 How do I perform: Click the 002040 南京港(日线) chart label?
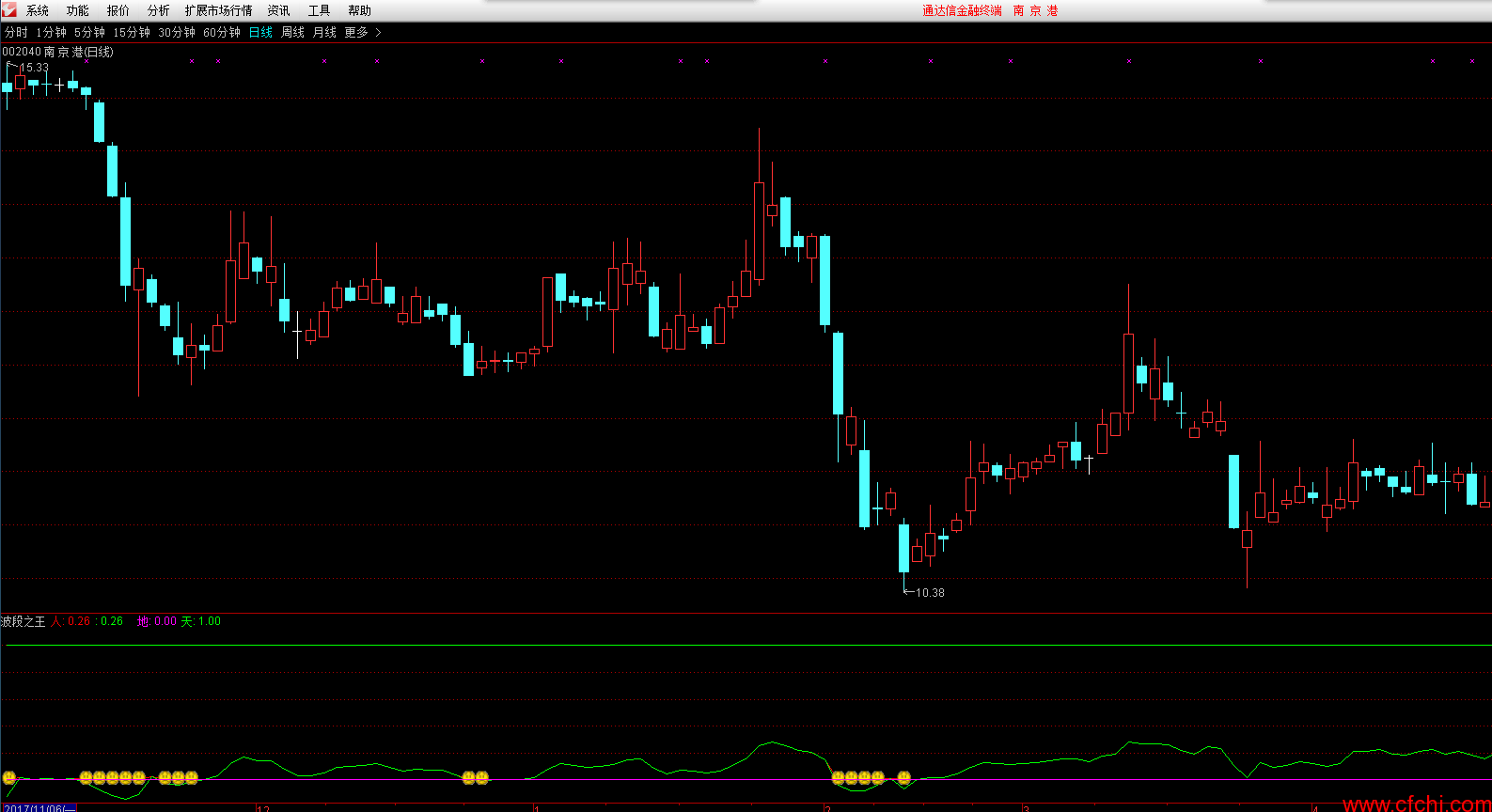[x=57, y=52]
